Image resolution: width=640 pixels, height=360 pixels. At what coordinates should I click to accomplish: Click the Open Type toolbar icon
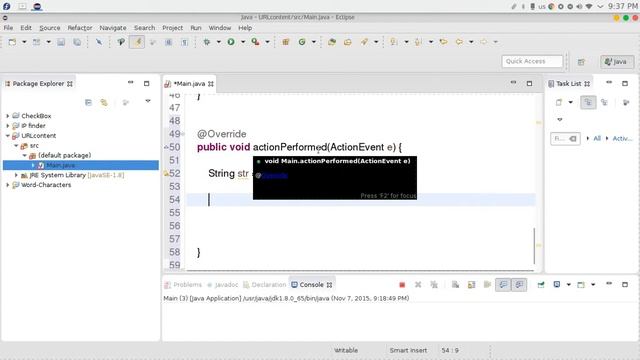click(331, 42)
